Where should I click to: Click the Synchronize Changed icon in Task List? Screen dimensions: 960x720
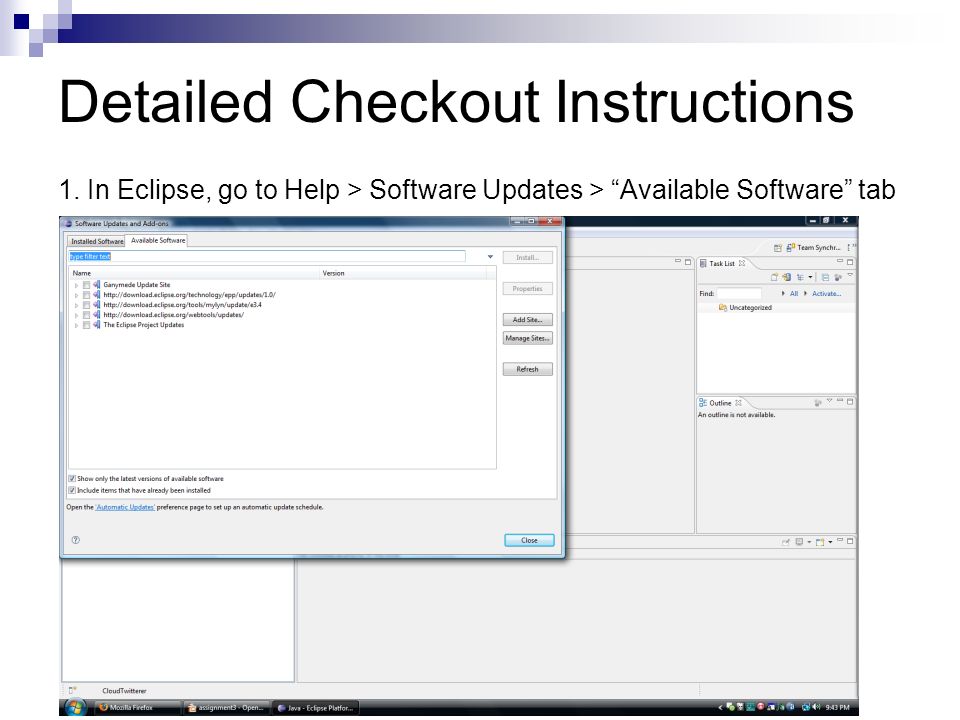point(787,277)
